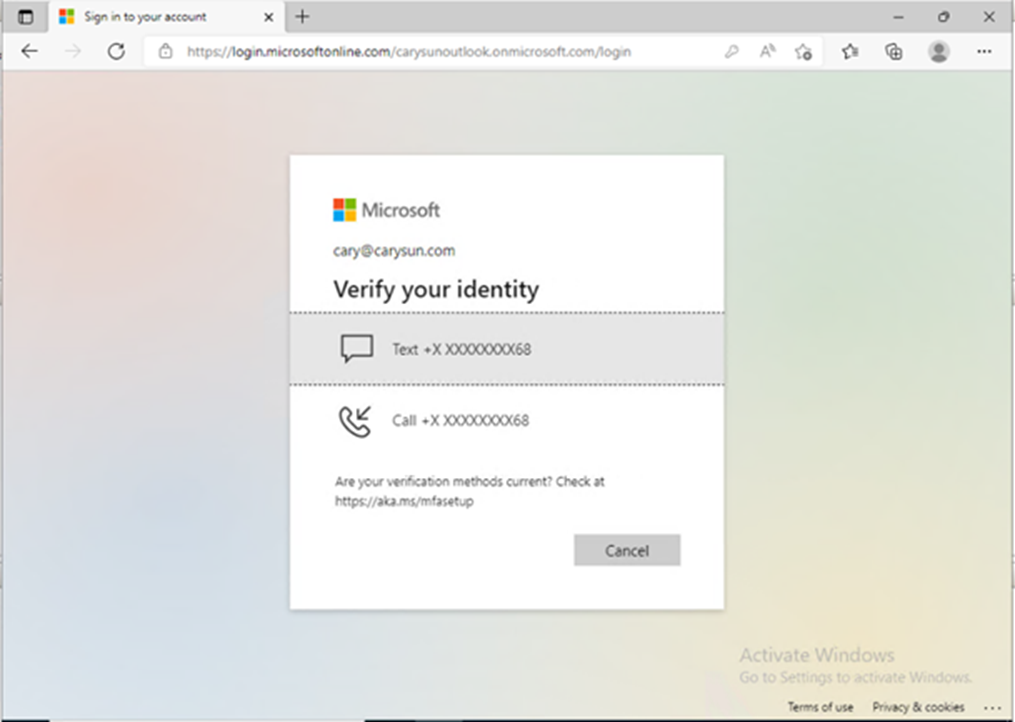Screen dimensions: 1015x722
Task: Open a new browser tab
Action: point(302,17)
